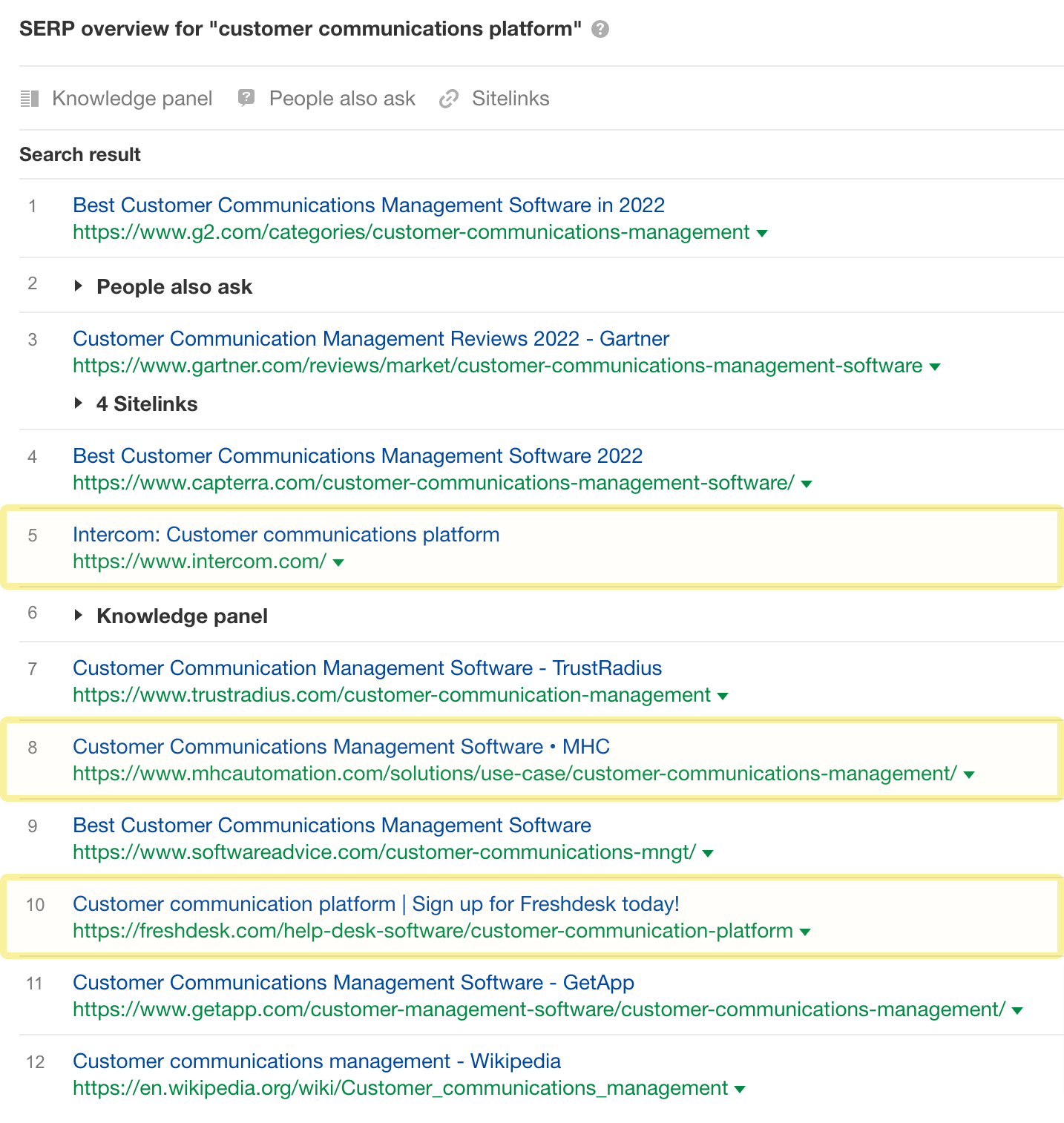The width and height of the screenshot is (1064, 1123).
Task: Click the Sitelinks link icon in the legend
Action: pos(449,98)
